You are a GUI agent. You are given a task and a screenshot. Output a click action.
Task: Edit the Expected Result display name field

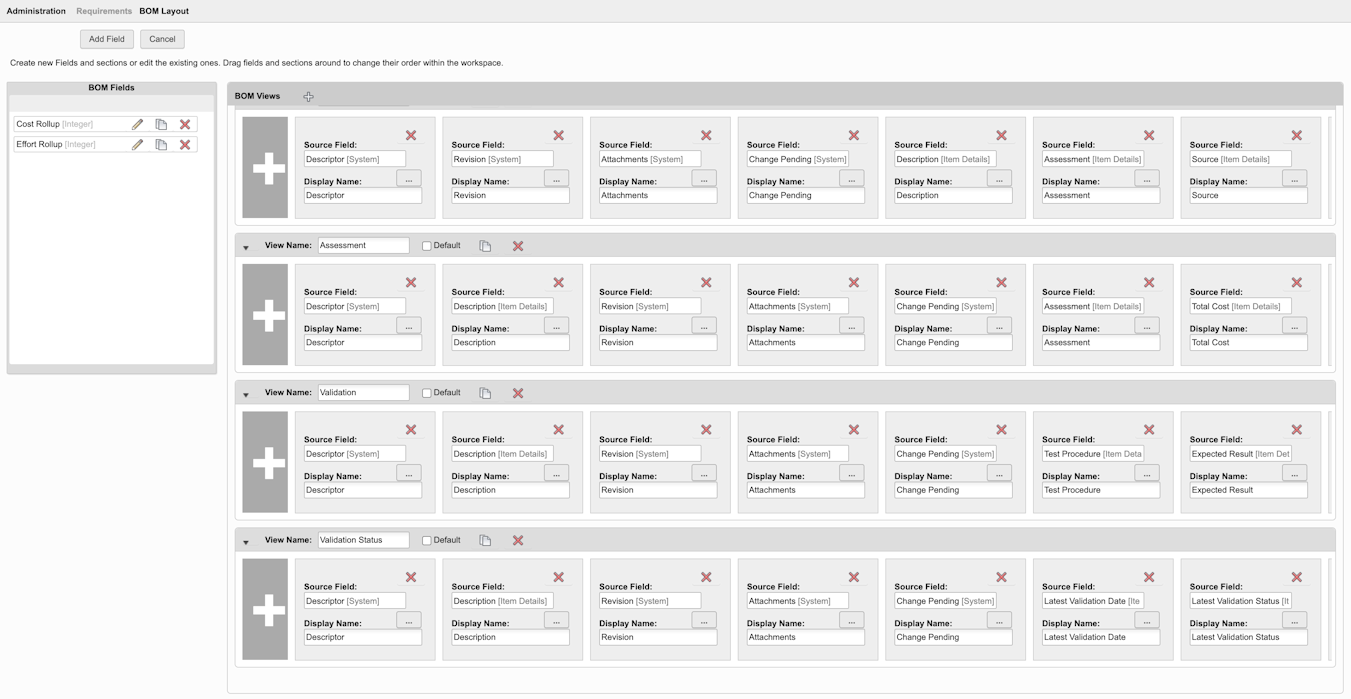[1248, 490]
